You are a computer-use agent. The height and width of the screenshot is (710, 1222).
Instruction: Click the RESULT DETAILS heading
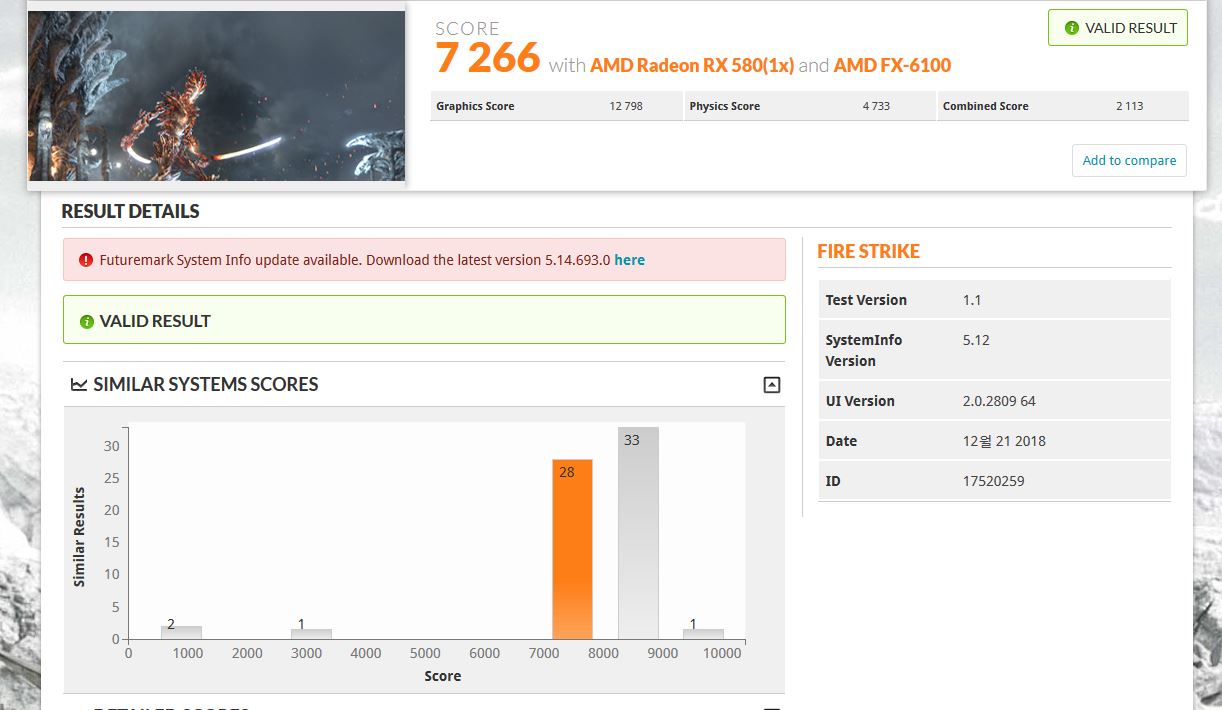point(130,211)
